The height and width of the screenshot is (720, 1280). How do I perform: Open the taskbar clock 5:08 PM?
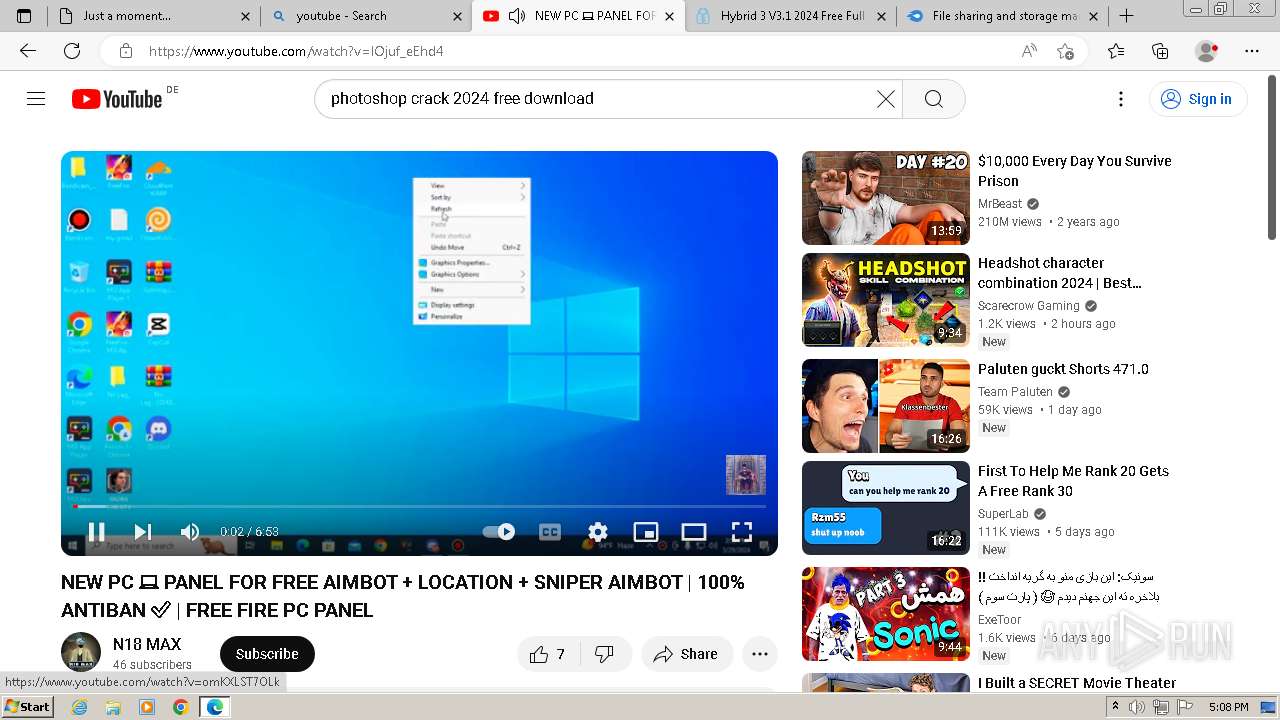pos(1228,707)
